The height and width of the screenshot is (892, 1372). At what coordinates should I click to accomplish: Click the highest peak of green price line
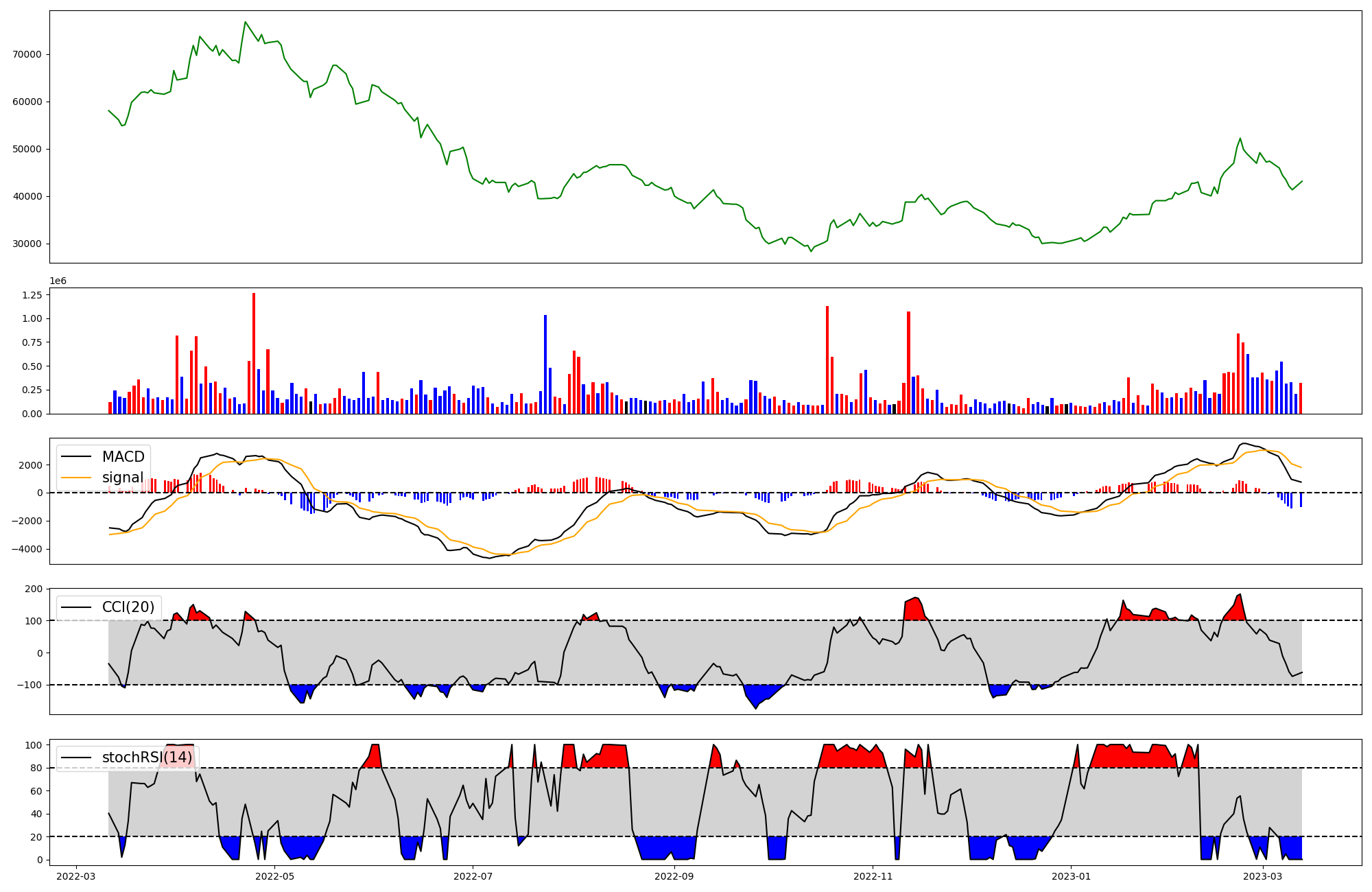pyautogui.click(x=245, y=23)
